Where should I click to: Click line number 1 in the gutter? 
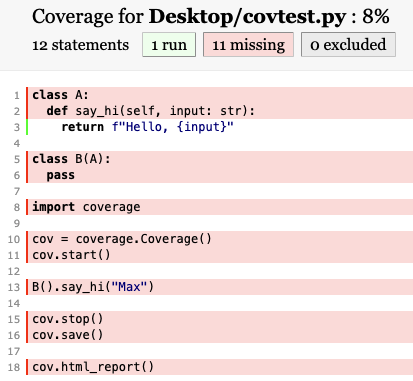coord(17,96)
